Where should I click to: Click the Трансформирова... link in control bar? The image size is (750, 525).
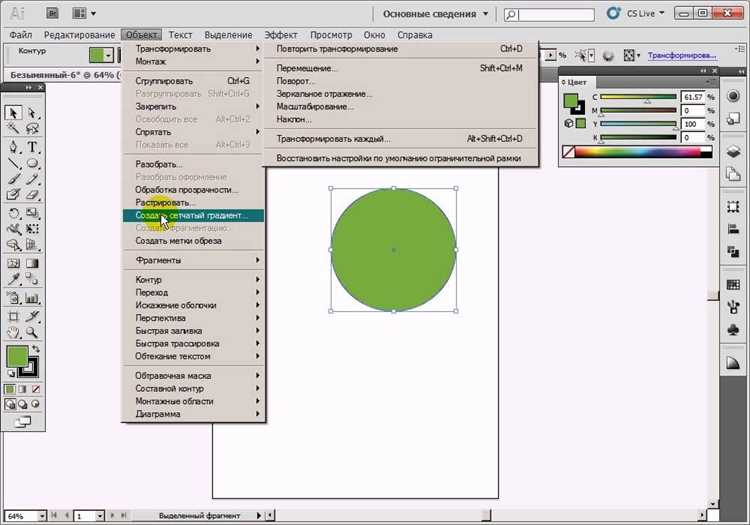[x=682, y=55]
